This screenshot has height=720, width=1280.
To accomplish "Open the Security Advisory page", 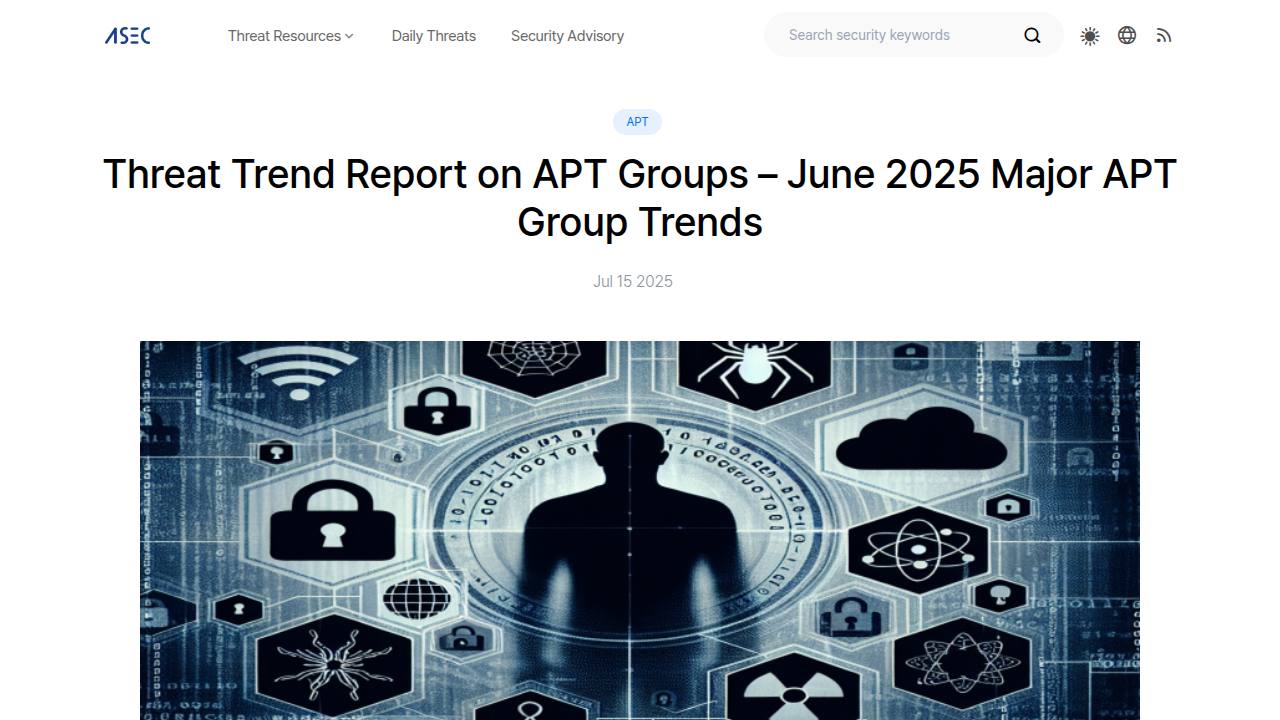I will [x=567, y=36].
